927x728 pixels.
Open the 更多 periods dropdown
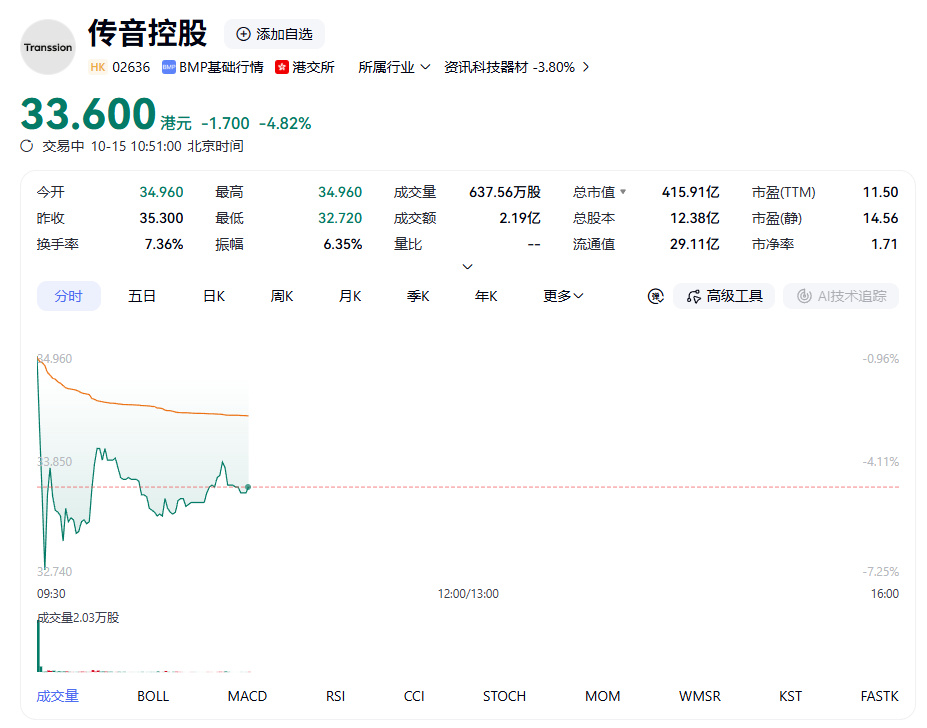[x=563, y=296]
